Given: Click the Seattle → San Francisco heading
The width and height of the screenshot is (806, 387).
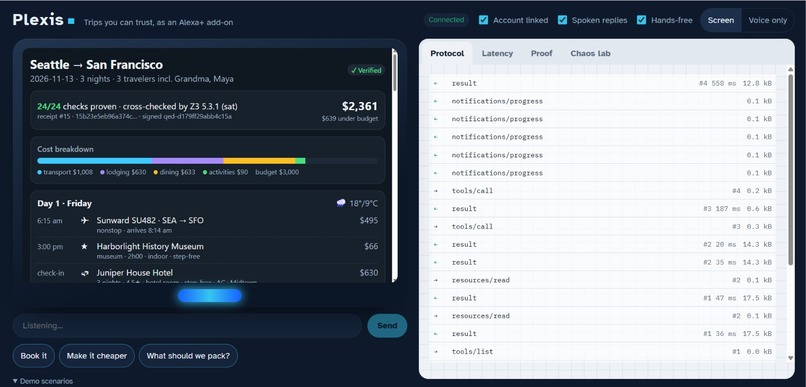Looking at the screenshot, I should (96, 65).
